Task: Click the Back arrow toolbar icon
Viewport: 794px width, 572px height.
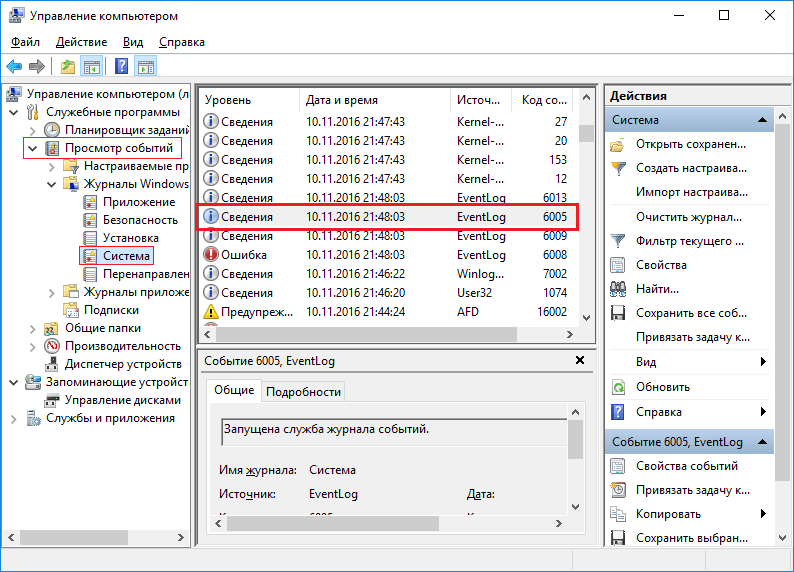Action: (x=14, y=67)
